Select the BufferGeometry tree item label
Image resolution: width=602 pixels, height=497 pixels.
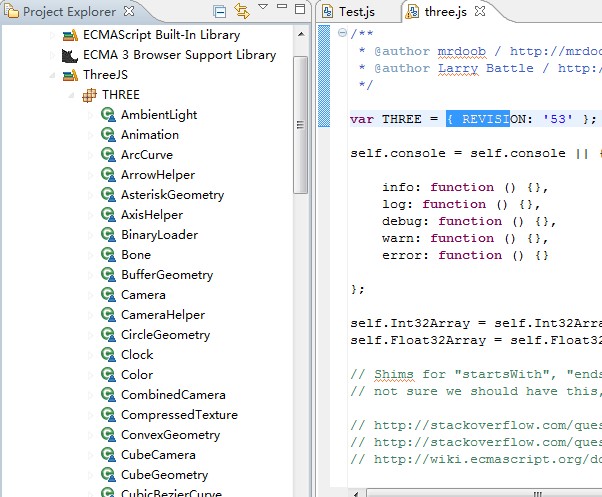(167, 275)
